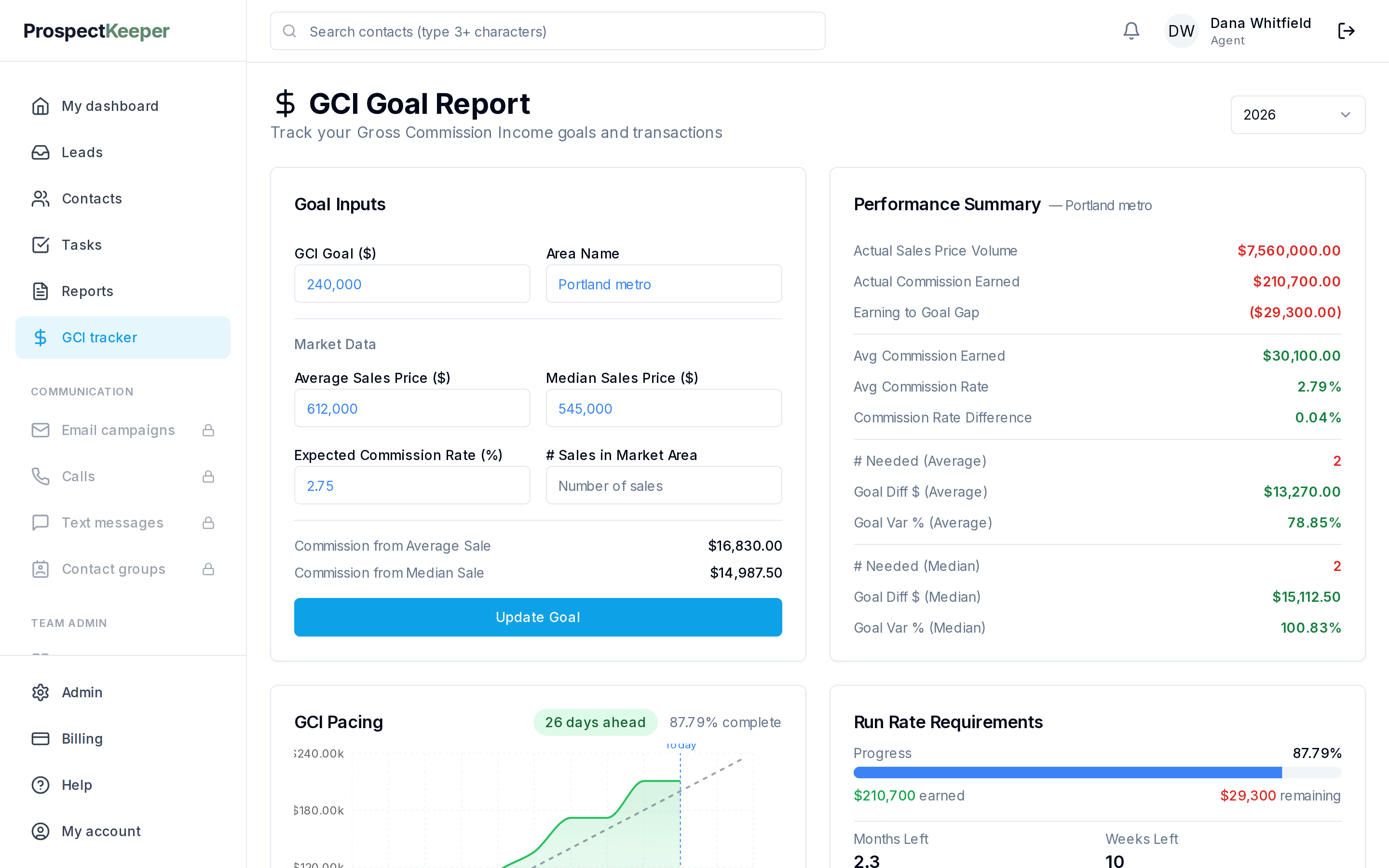The image size is (1389, 868).
Task: Click the Search contacts field
Action: click(x=547, y=31)
